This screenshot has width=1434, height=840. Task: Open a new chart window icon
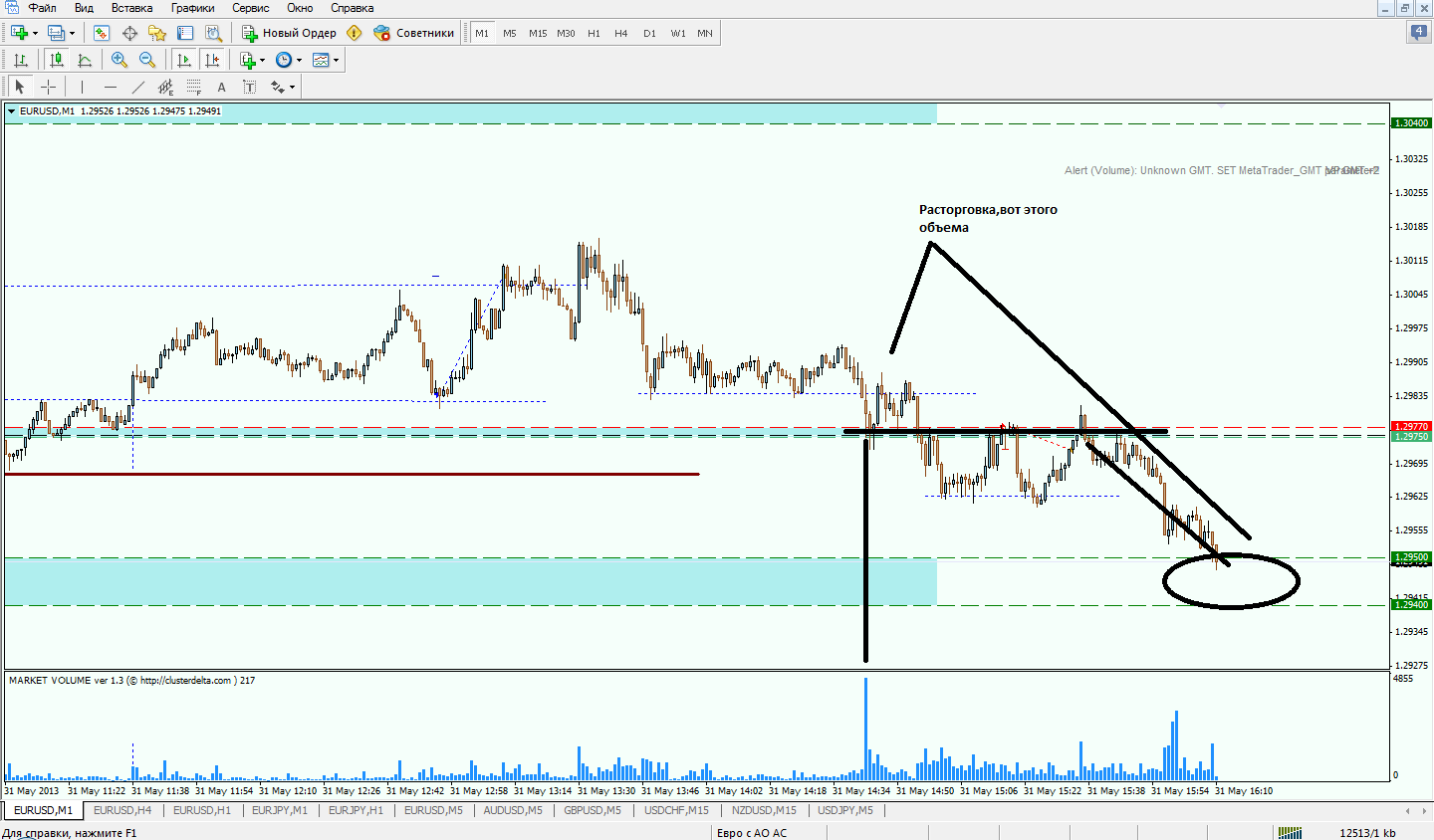(19, 33)
